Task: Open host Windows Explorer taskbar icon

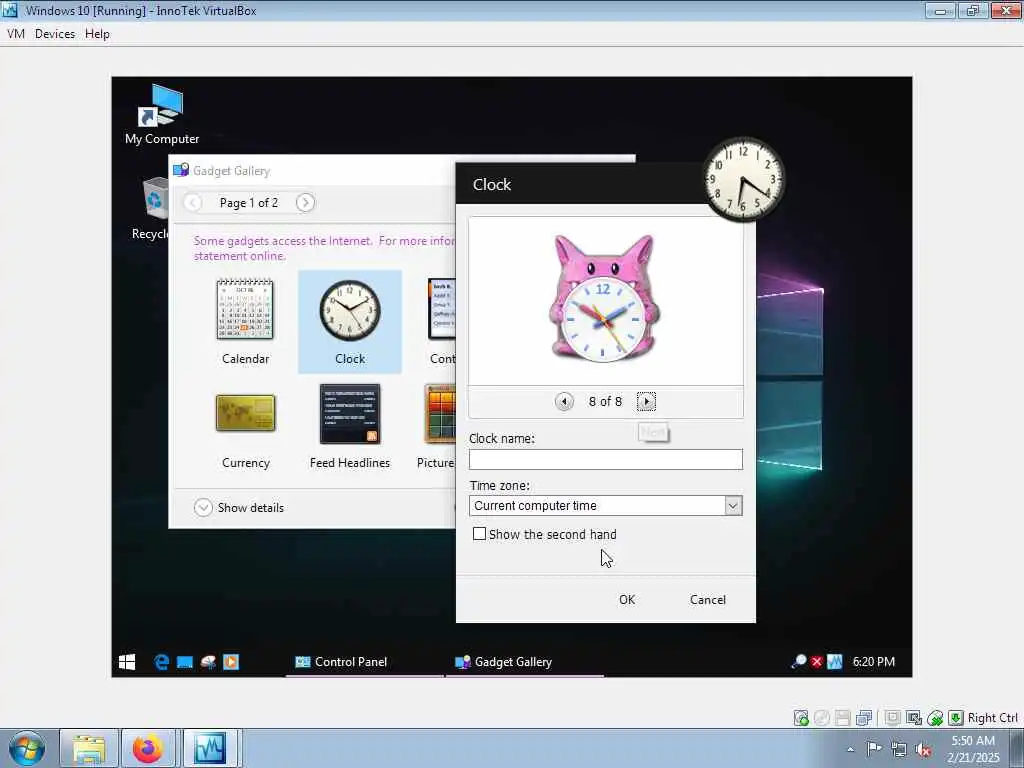Action: point(89,748)
